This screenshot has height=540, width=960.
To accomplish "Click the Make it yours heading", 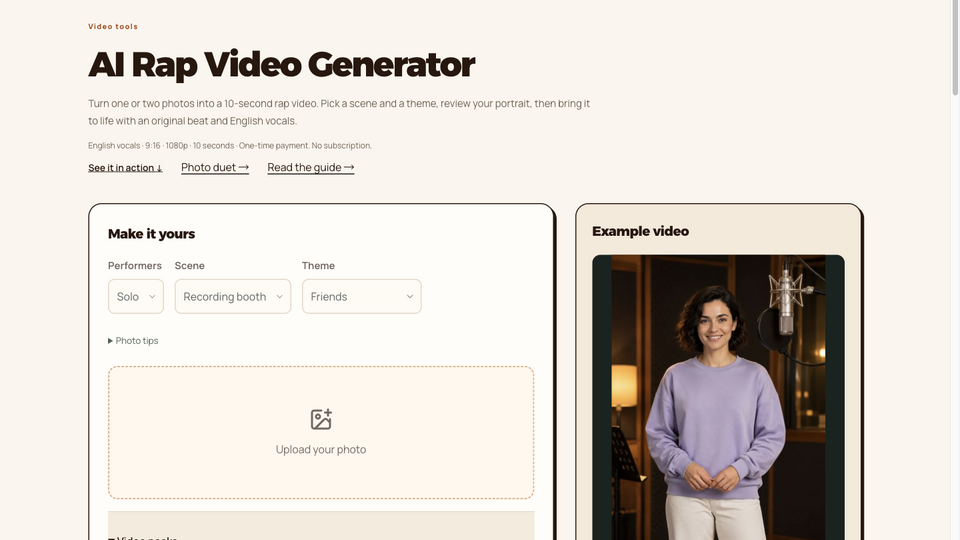I will point(151,234).
